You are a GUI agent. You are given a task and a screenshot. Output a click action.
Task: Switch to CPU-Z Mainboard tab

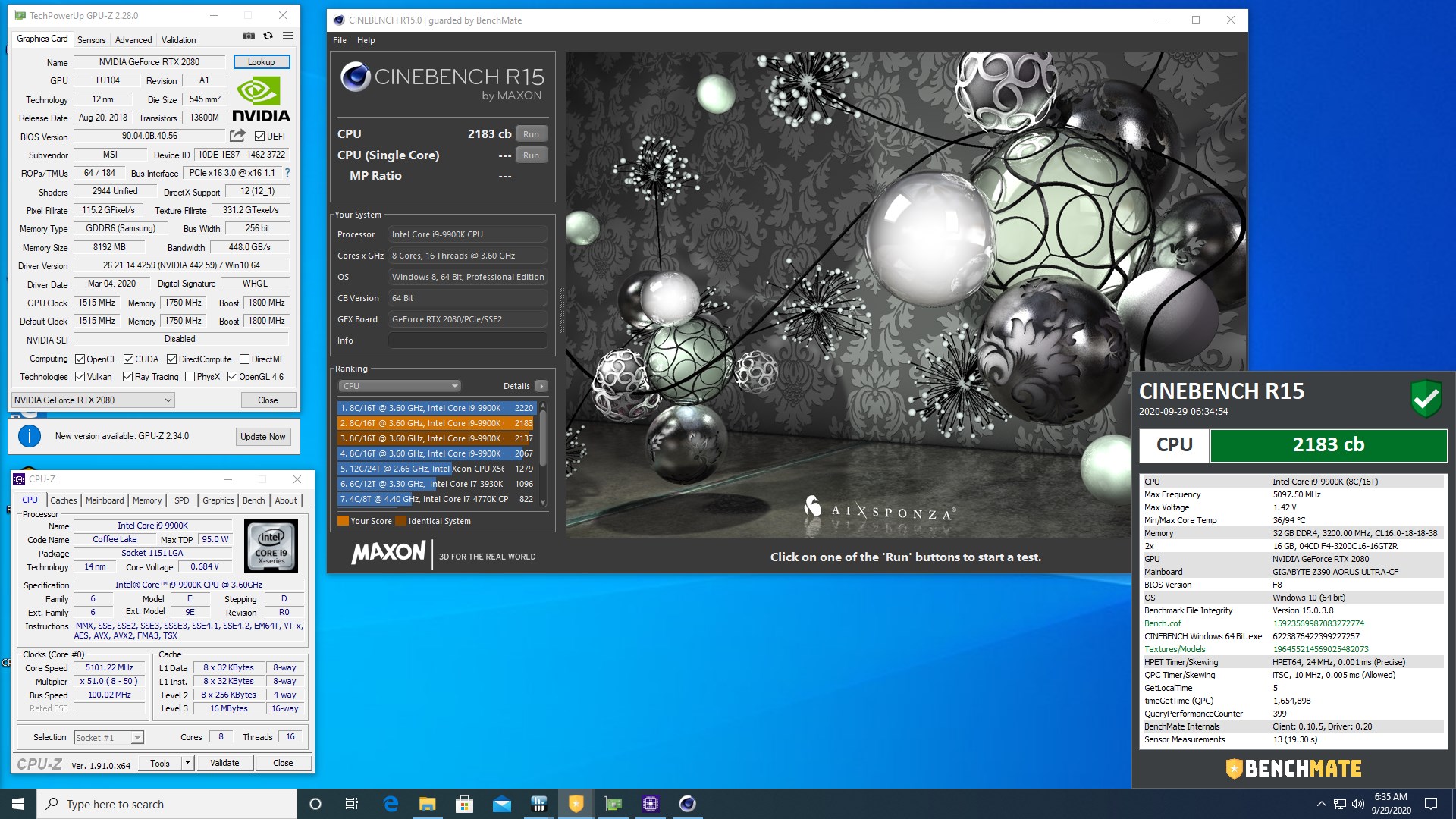pyautogui.click(x=105, y=500)
